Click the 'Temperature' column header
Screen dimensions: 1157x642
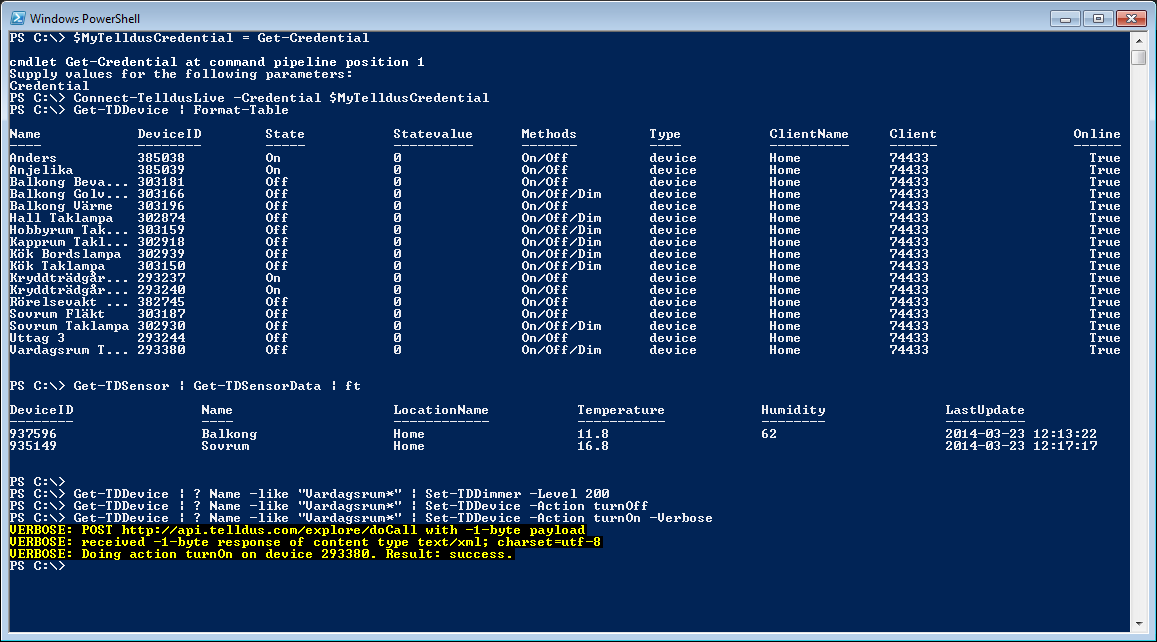point(621,410)
